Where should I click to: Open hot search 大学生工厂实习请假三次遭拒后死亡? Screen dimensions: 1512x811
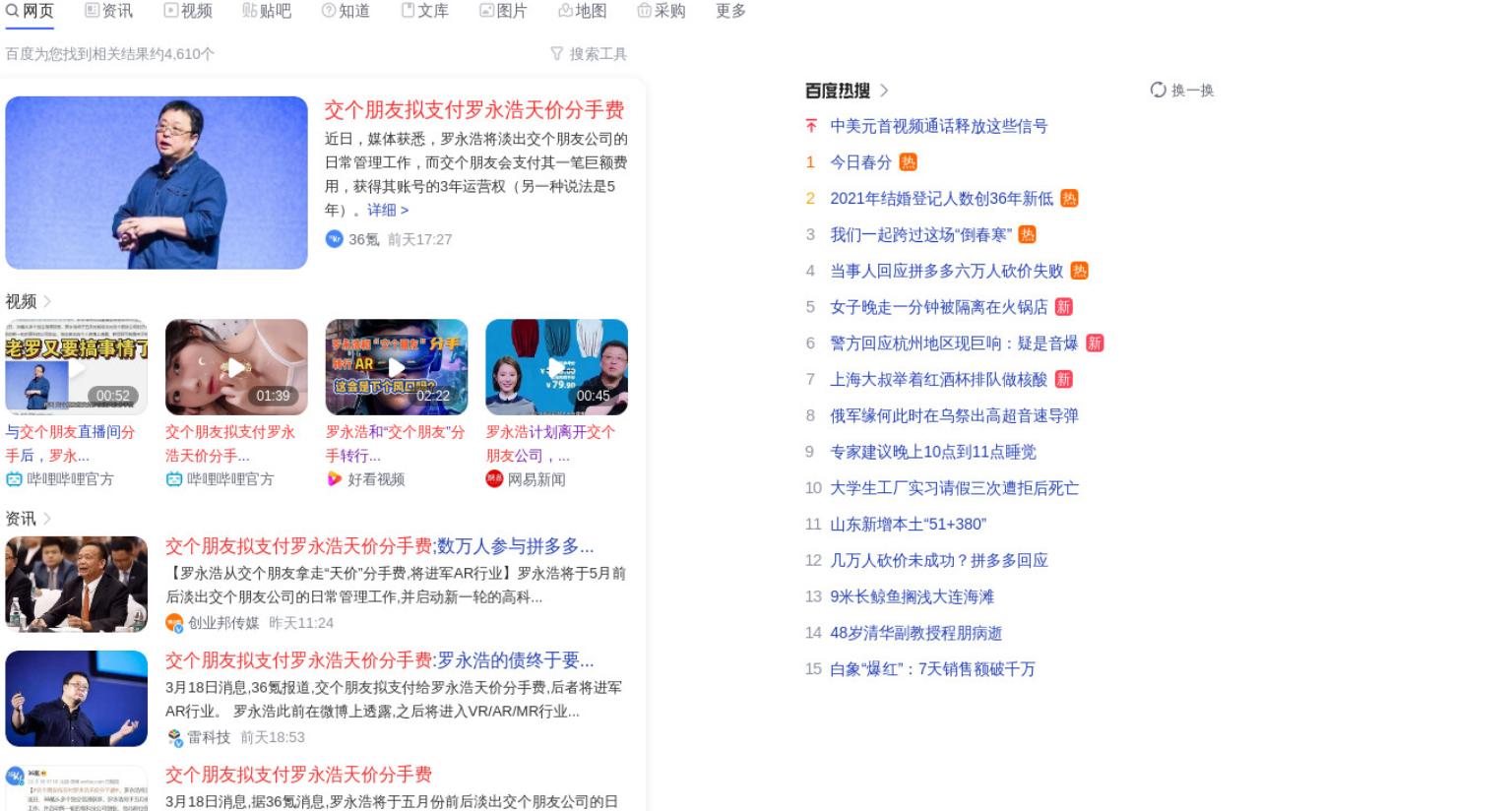pos(955,488)
